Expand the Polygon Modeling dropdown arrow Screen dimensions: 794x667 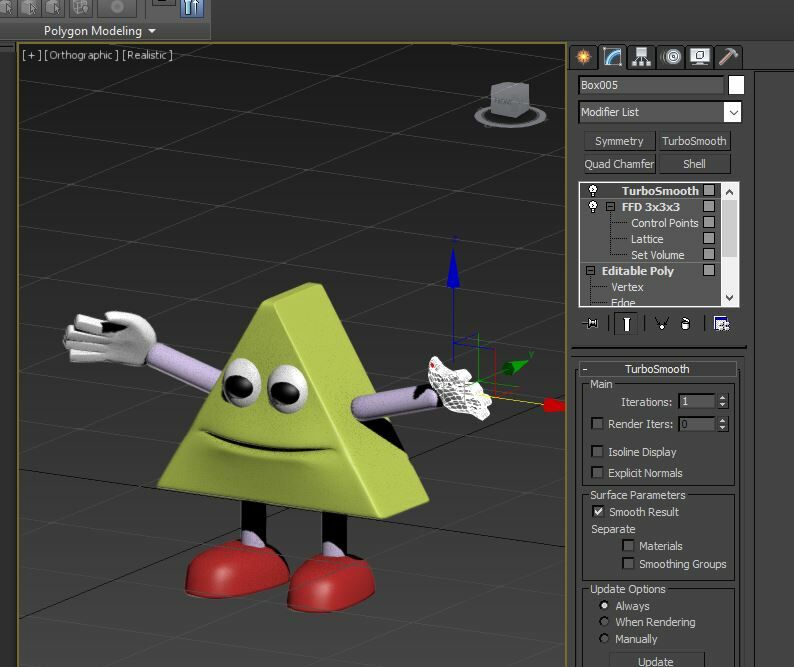152,31
